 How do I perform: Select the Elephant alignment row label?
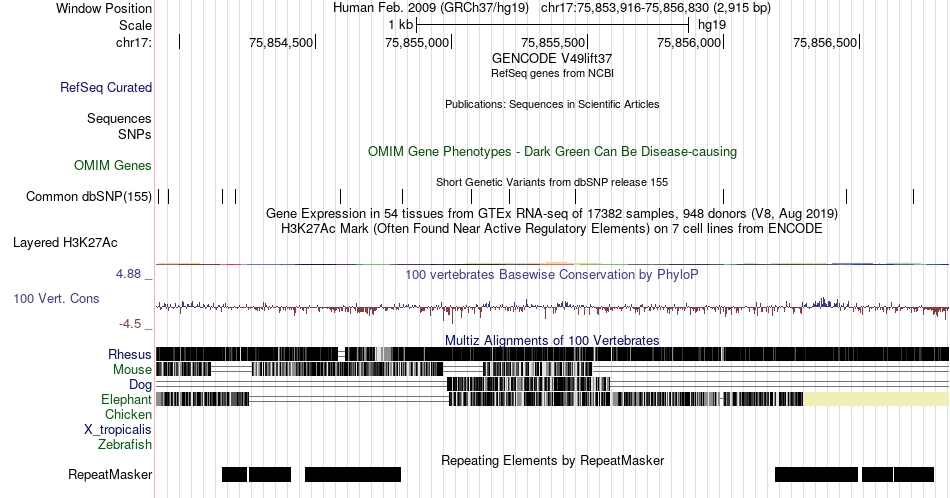point(127,400)
